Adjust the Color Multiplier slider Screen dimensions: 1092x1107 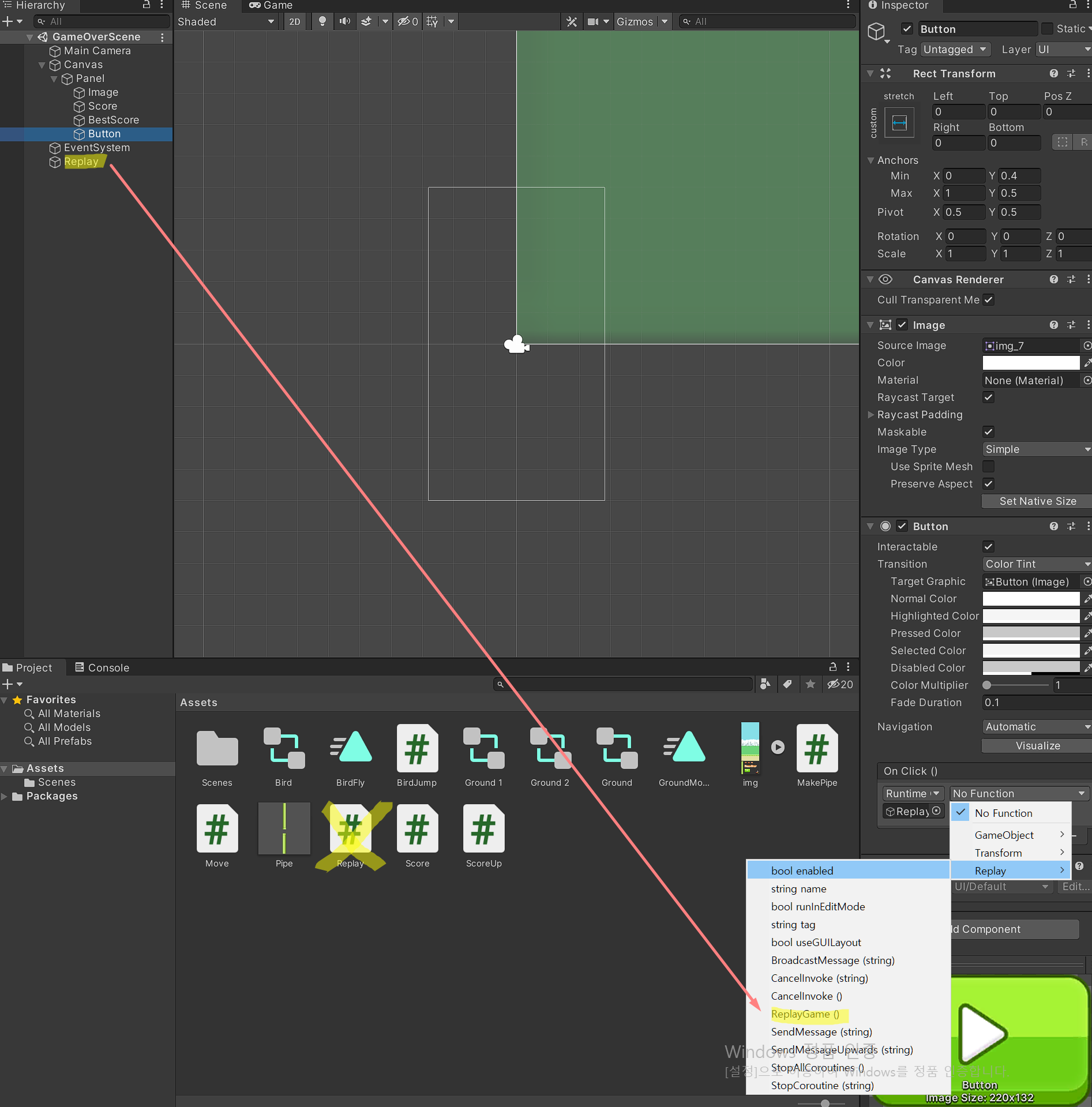pyautogui.click(x=987, y=685)
